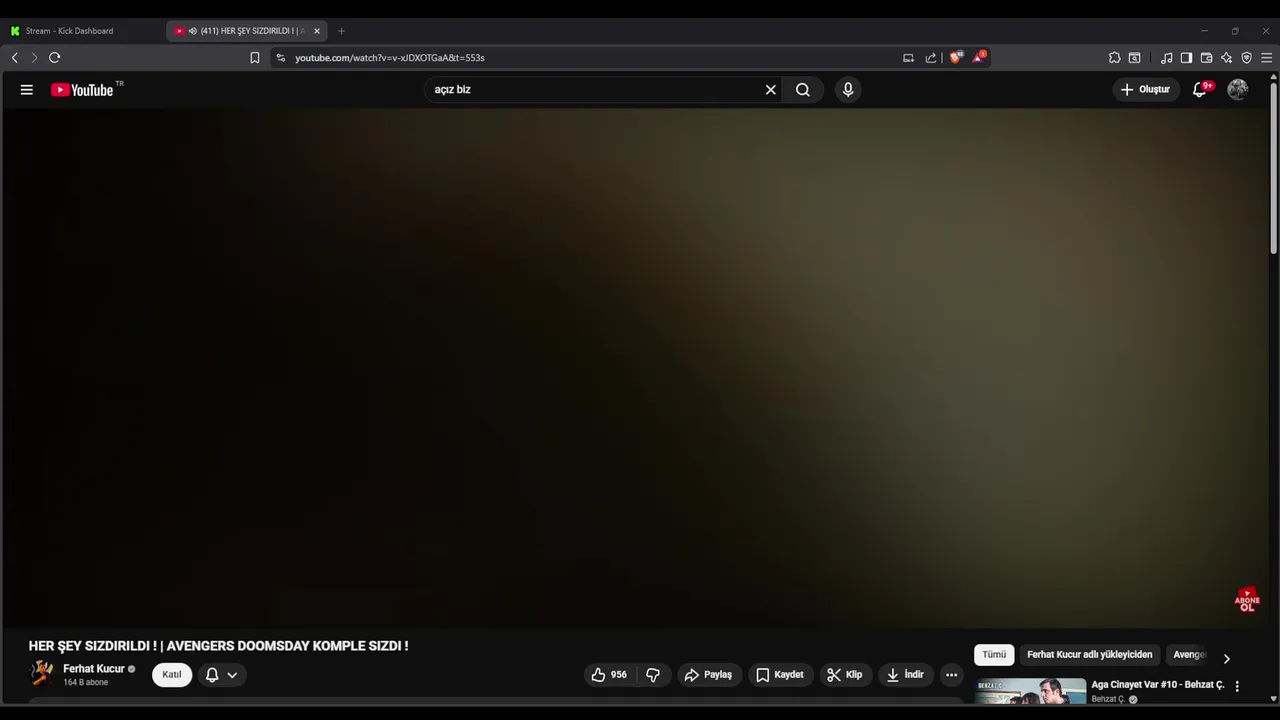
Task: Bookmark this page with the bookmark icon
Action: (x=255, y=58)
